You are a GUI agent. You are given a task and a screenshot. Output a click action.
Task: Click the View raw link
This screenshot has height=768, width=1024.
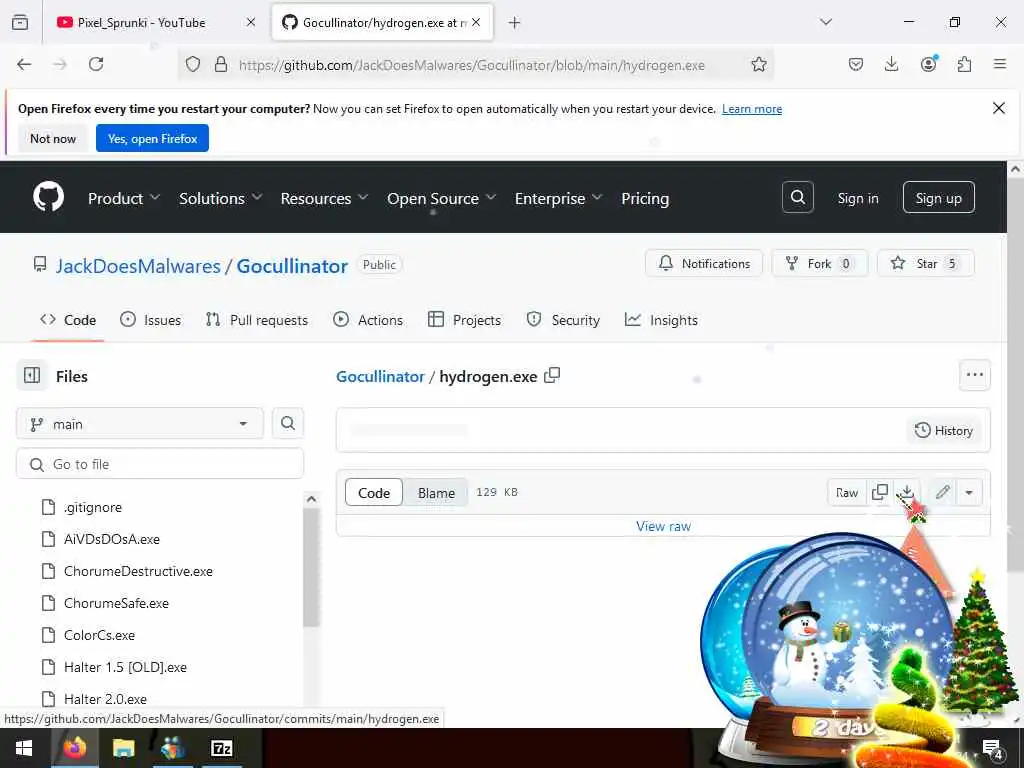664,526
